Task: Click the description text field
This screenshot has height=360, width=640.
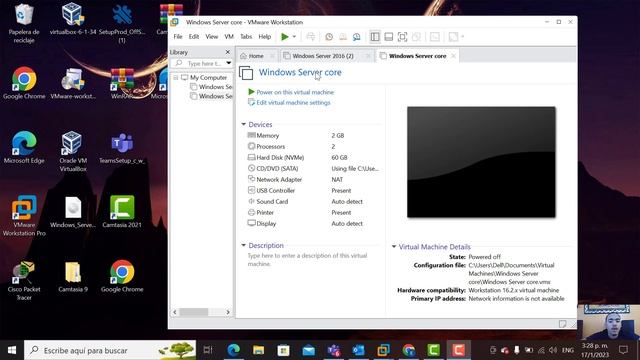Action: 308,260
